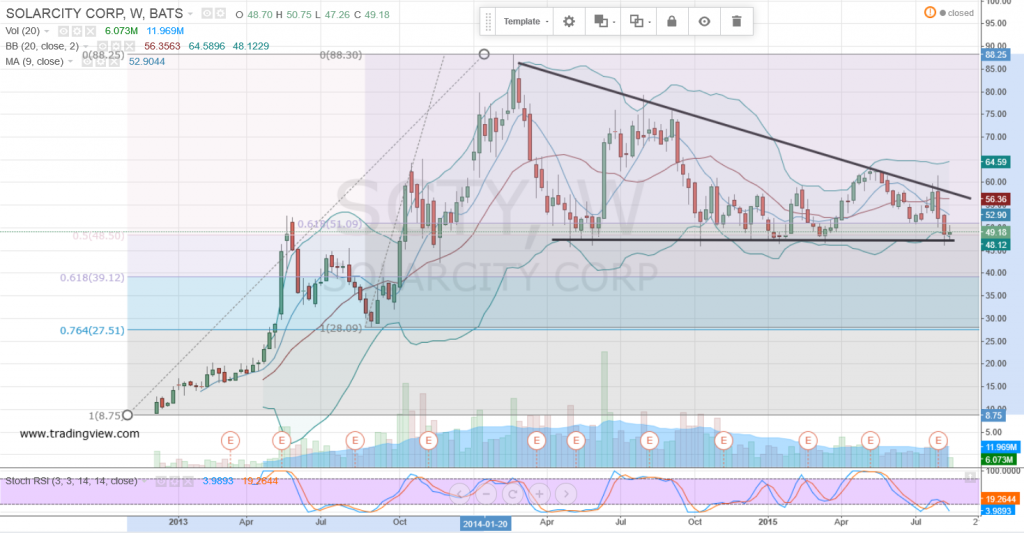The image size is (1024, 533).
Task: Click 0.764(27.51) Fibonacci level label
Action: (x=92, y=331)
